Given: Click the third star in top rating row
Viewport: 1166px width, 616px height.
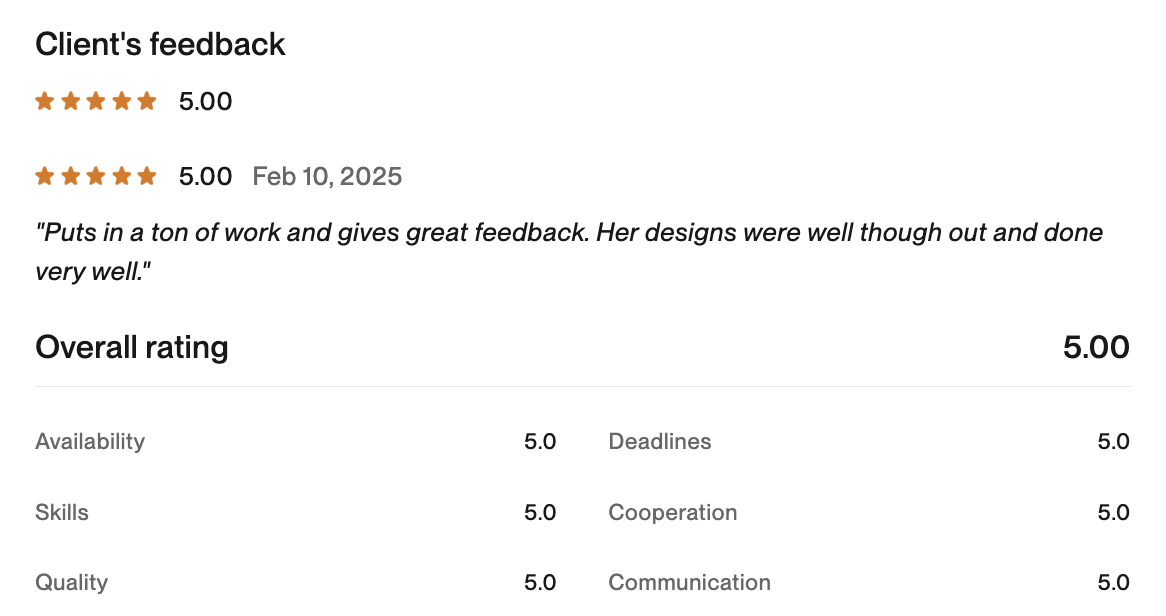Looking at the screenshot, I should point(96,101).
